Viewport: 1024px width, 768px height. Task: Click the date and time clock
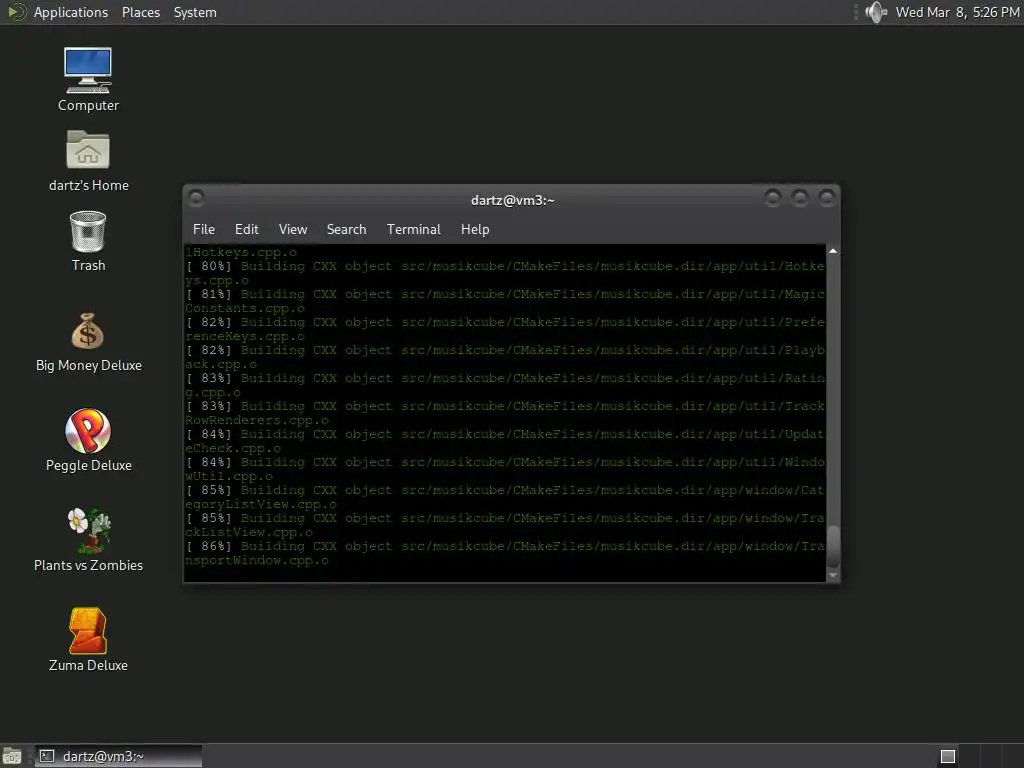pyautogui.click(x=957, y=12)
